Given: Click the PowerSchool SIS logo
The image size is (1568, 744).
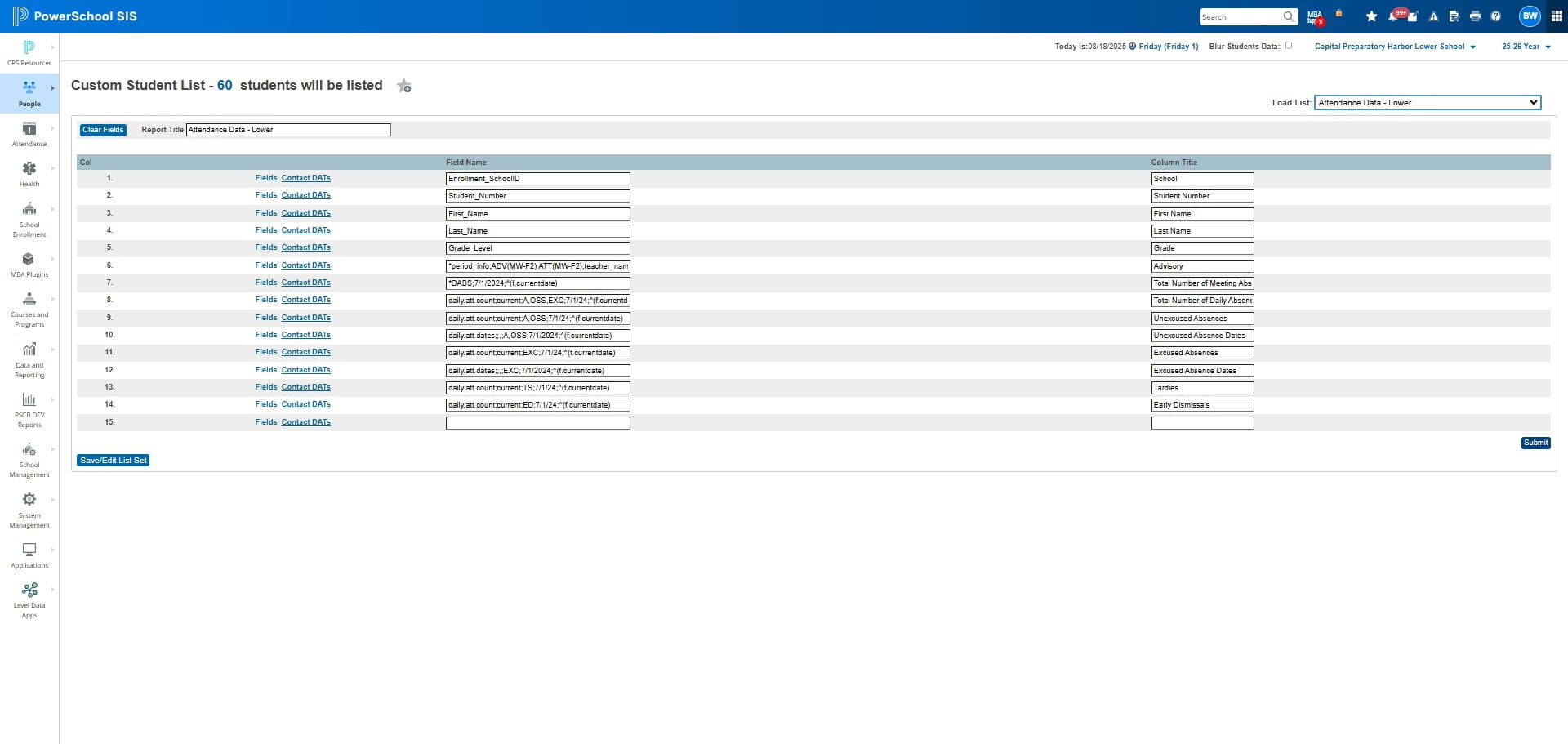Looking at the screenshot, I should click(74, 16).
